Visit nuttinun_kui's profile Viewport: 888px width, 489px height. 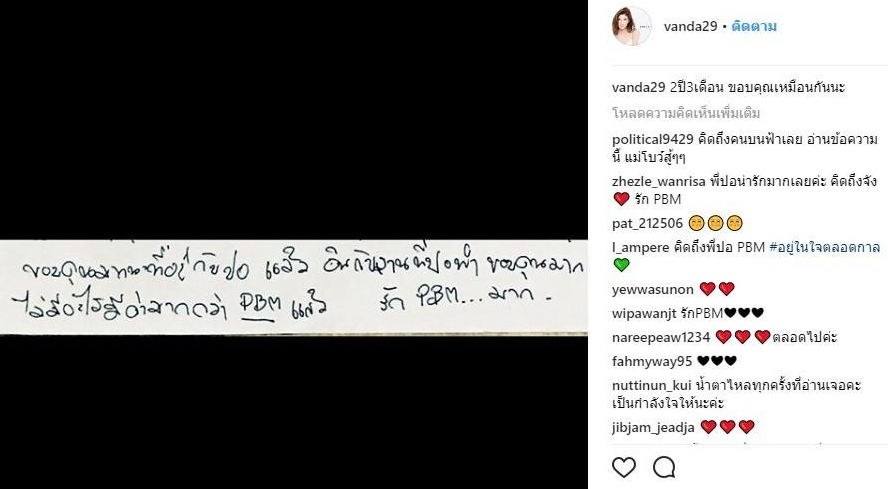pos(652,385)
